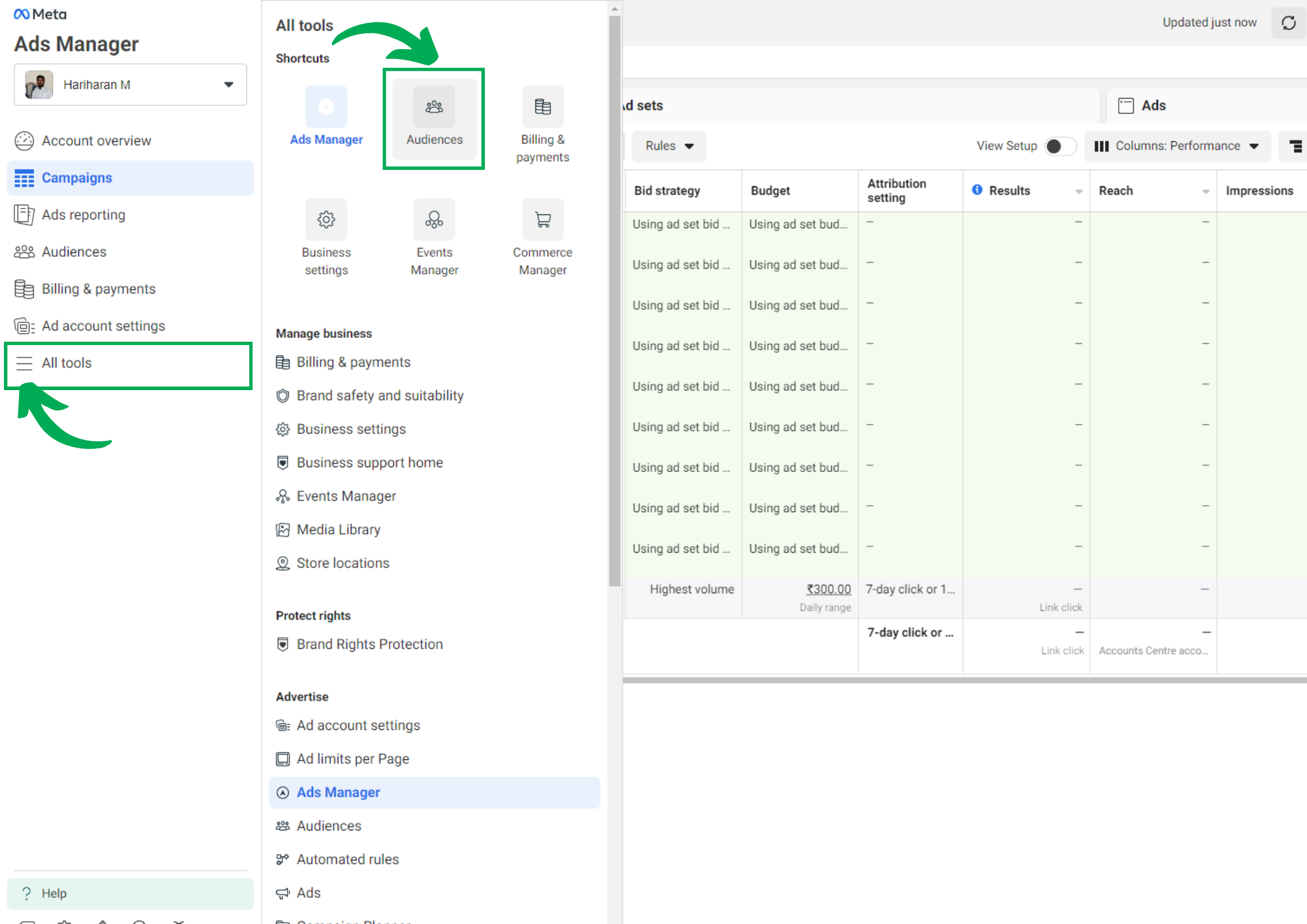Open the Reach column sort arrow
Viewport: 1307px width, 924px height.
point(1206,191)
